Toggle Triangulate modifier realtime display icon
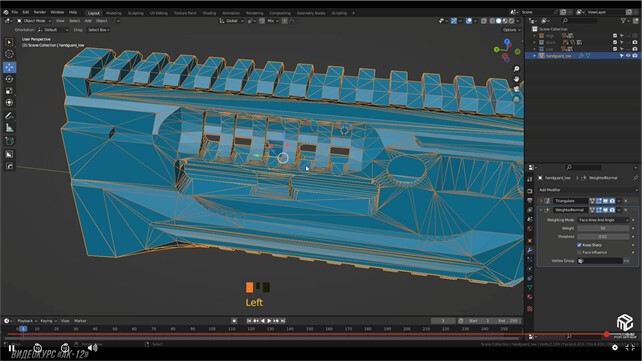Screen dimensions: 642x361 click(605, 201)
